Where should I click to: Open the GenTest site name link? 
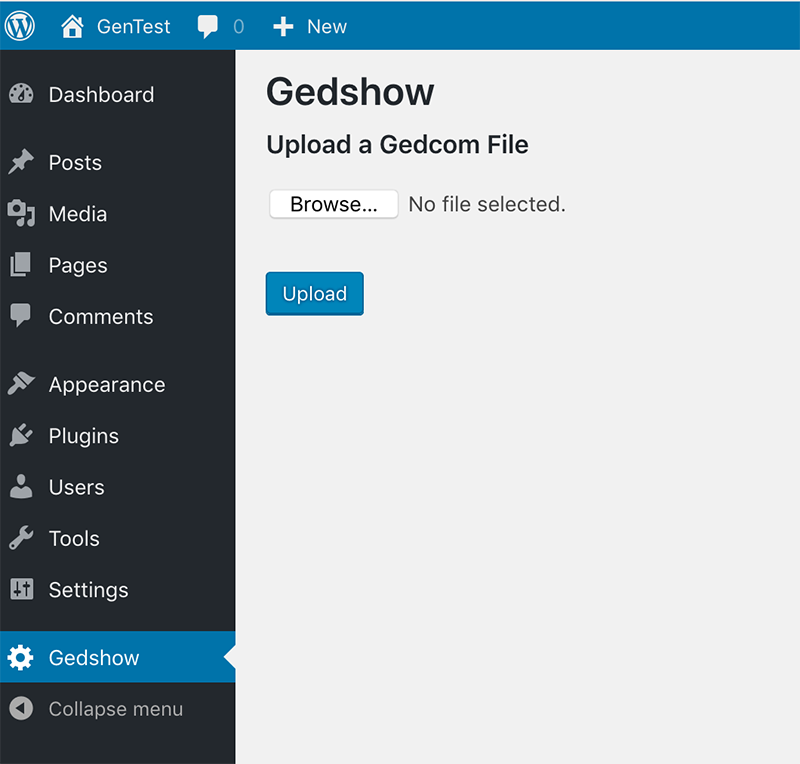[134, 27]
